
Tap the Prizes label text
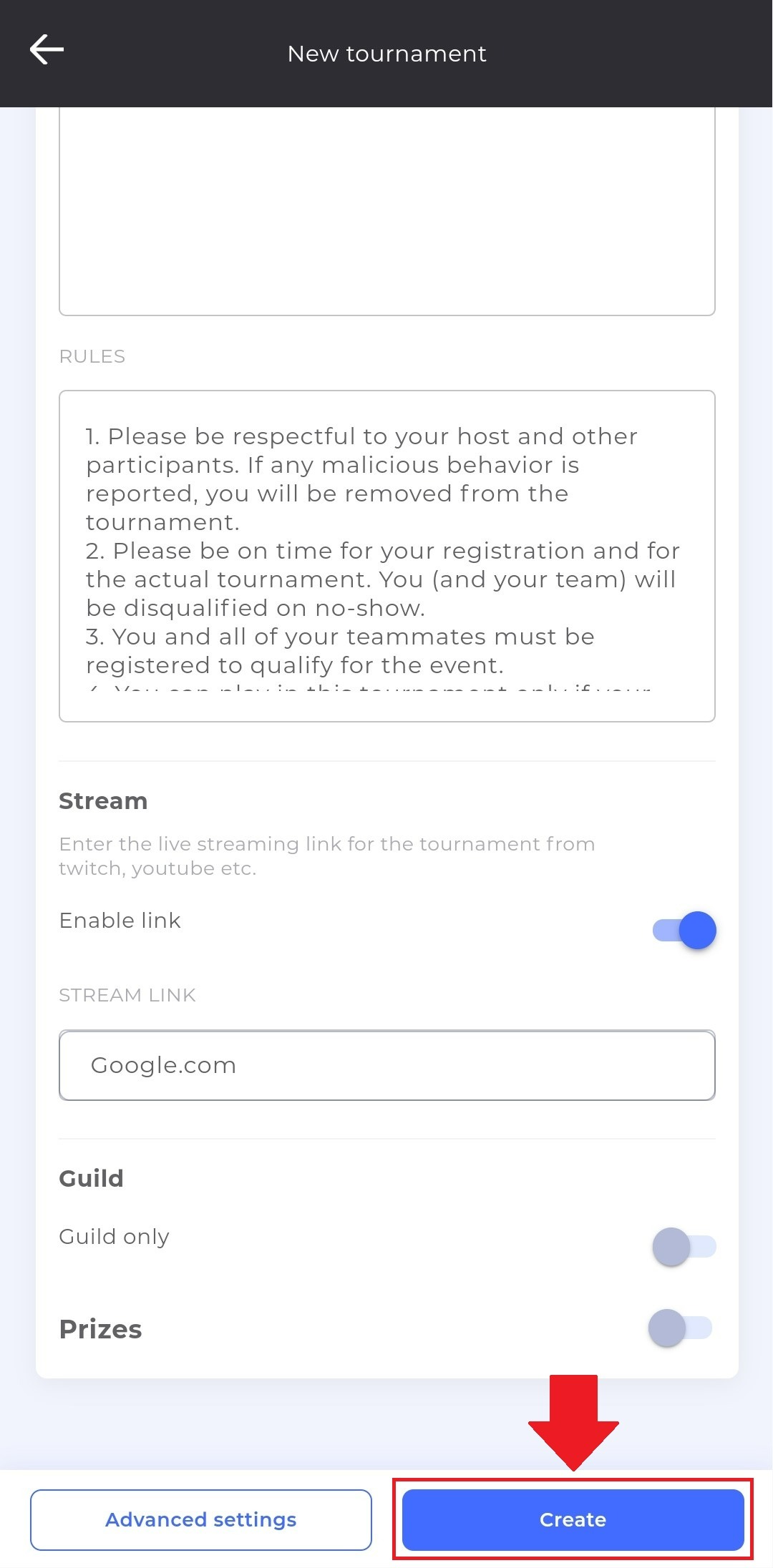pyautogui.click(x=100, y=1329)
